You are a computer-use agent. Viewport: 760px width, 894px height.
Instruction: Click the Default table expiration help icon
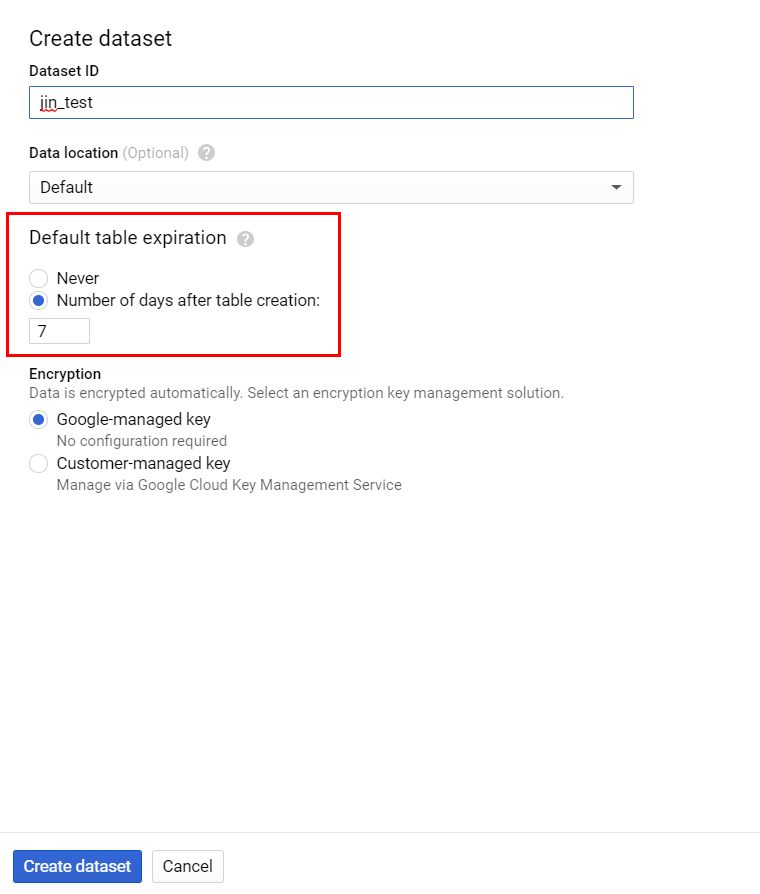click(245, 238)
